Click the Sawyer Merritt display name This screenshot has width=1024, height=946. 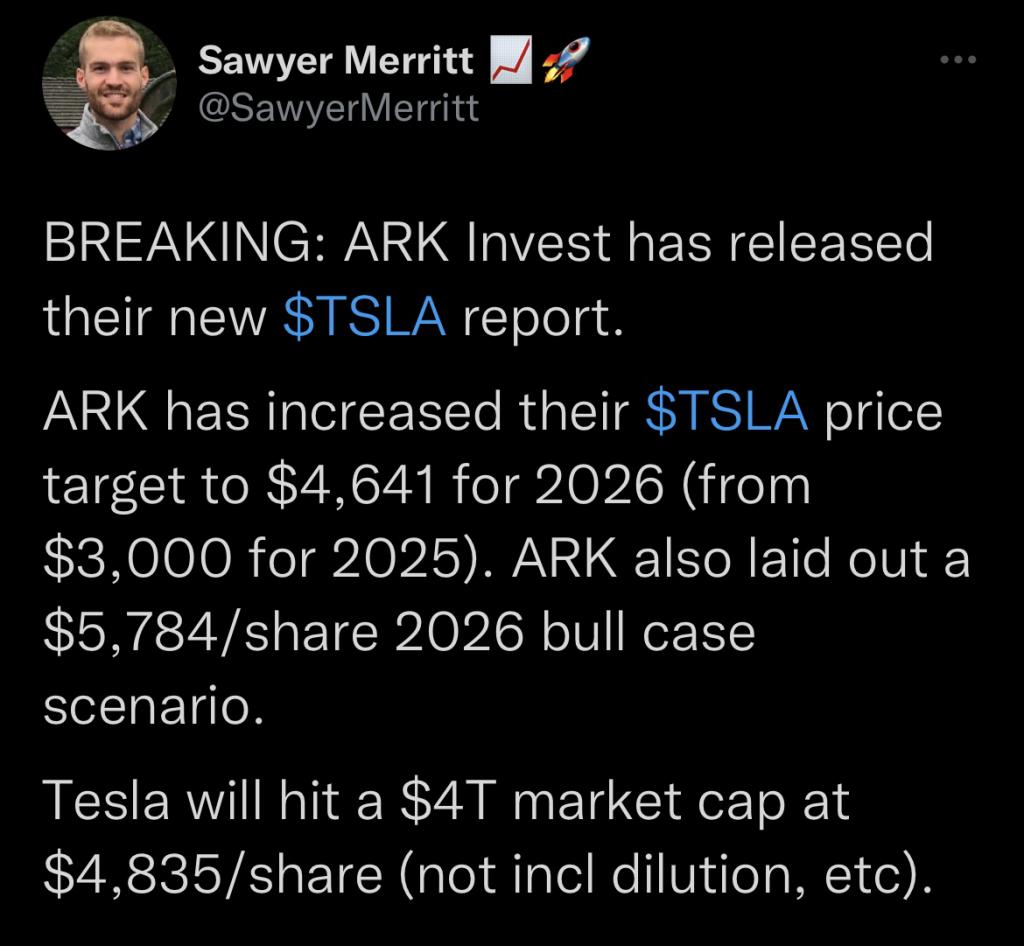[336, 60]
